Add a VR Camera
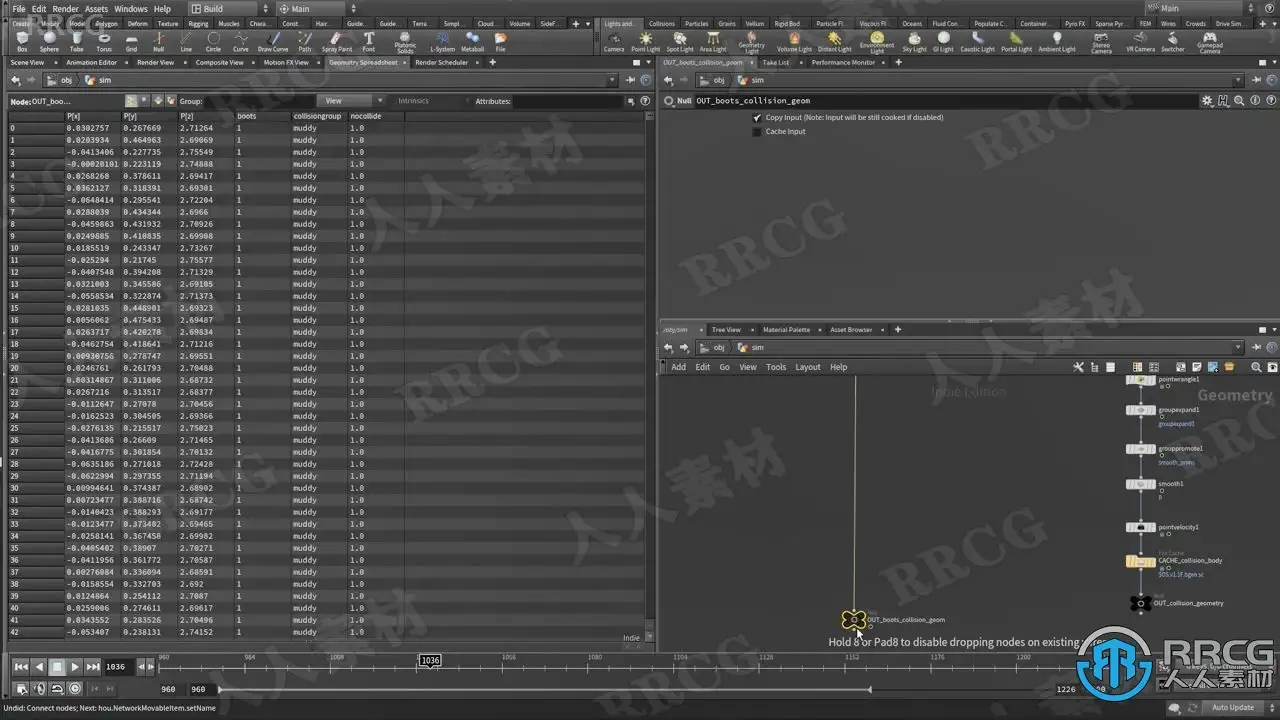This screenshot has height=720, width=1280. point(1140,42)
